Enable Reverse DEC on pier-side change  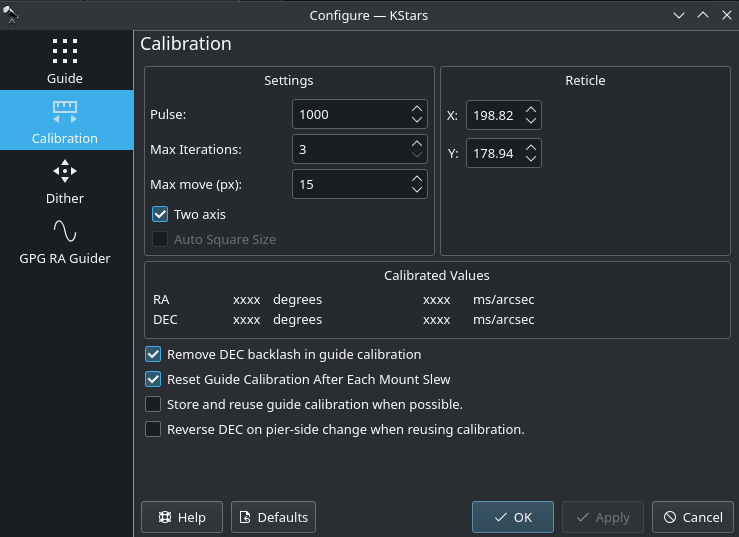click(153, 430)
